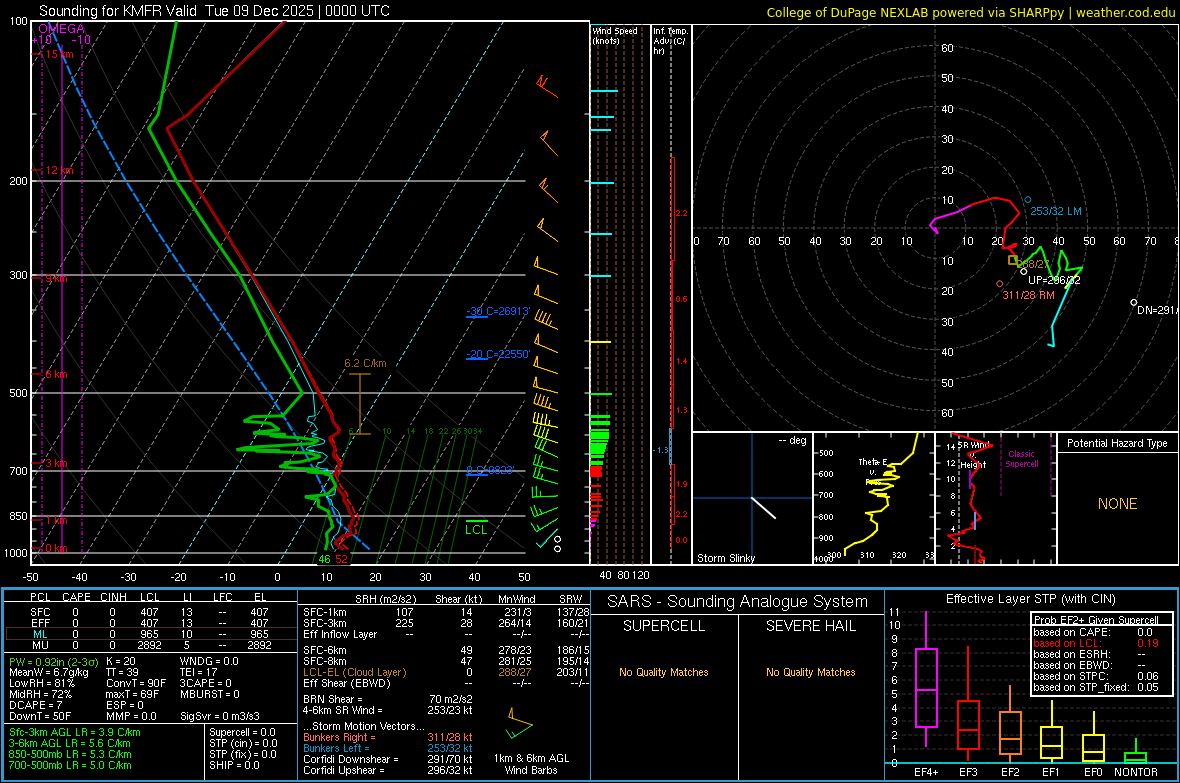Image resolution: width=1180 pixels, height=783 pixels.
Task: Click the white Storm Slinky line
Action: (x=763, y=507)
